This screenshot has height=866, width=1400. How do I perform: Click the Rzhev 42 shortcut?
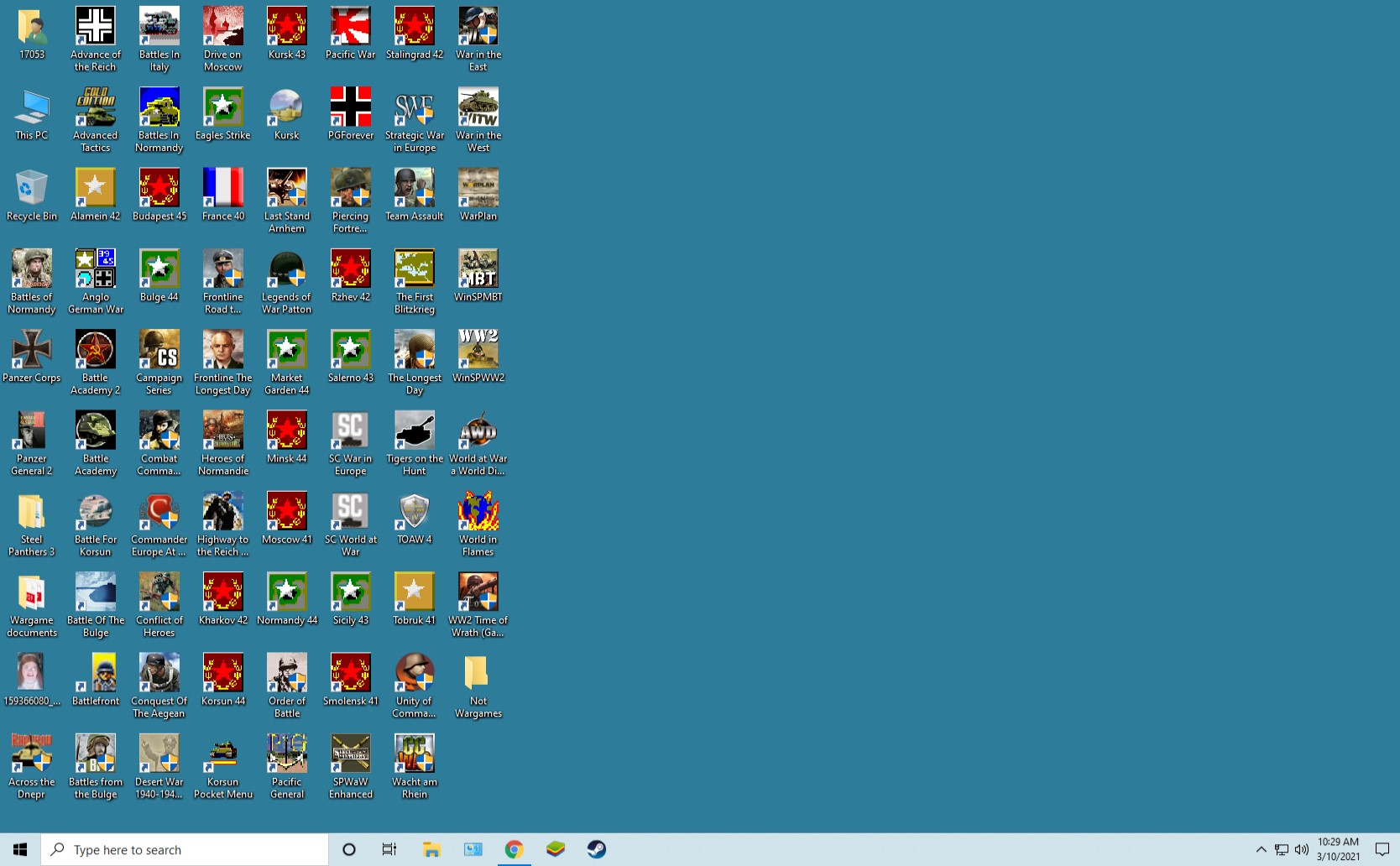[351, 269]
